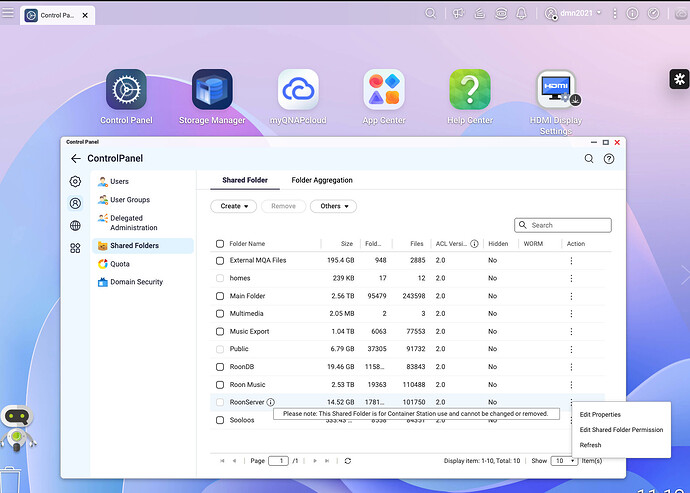Check the Roon Music checkbox
690x493 pixels.
point(220,385)
